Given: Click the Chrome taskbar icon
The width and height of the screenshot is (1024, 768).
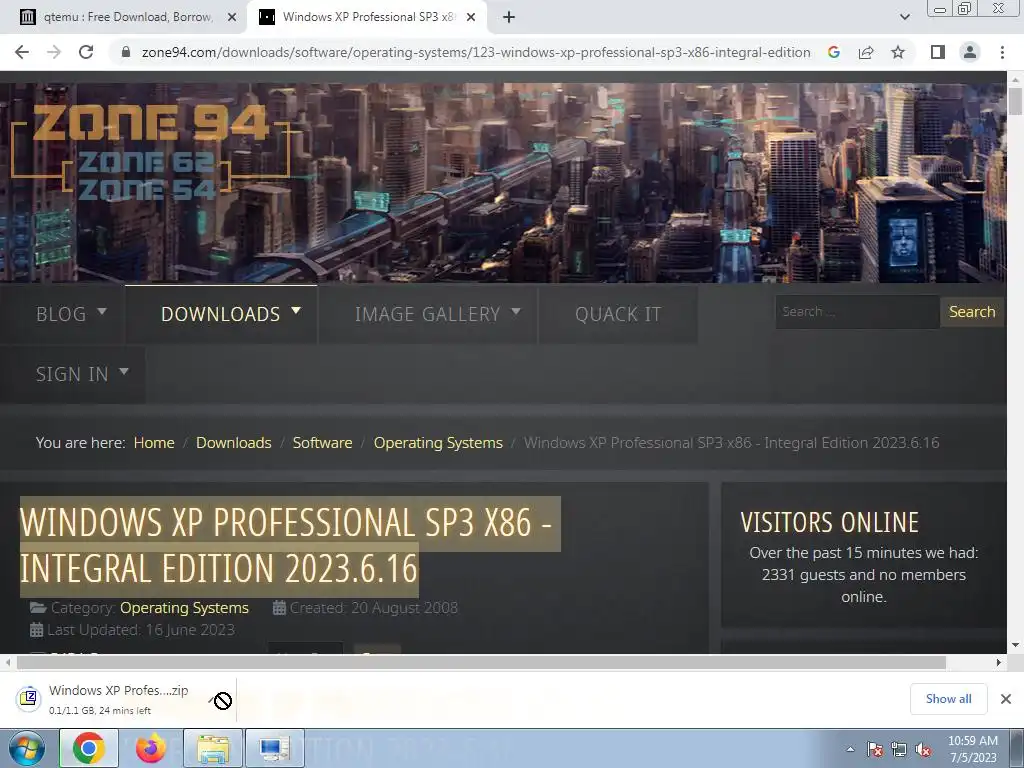Looking at the screenshot, I should (89, 748).
